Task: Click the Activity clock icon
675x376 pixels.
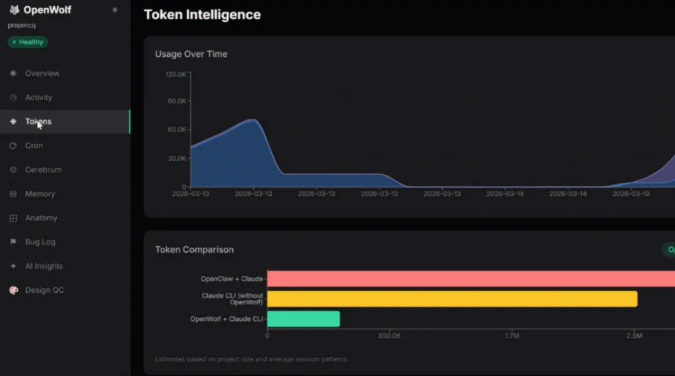Action: coord(13,97)
